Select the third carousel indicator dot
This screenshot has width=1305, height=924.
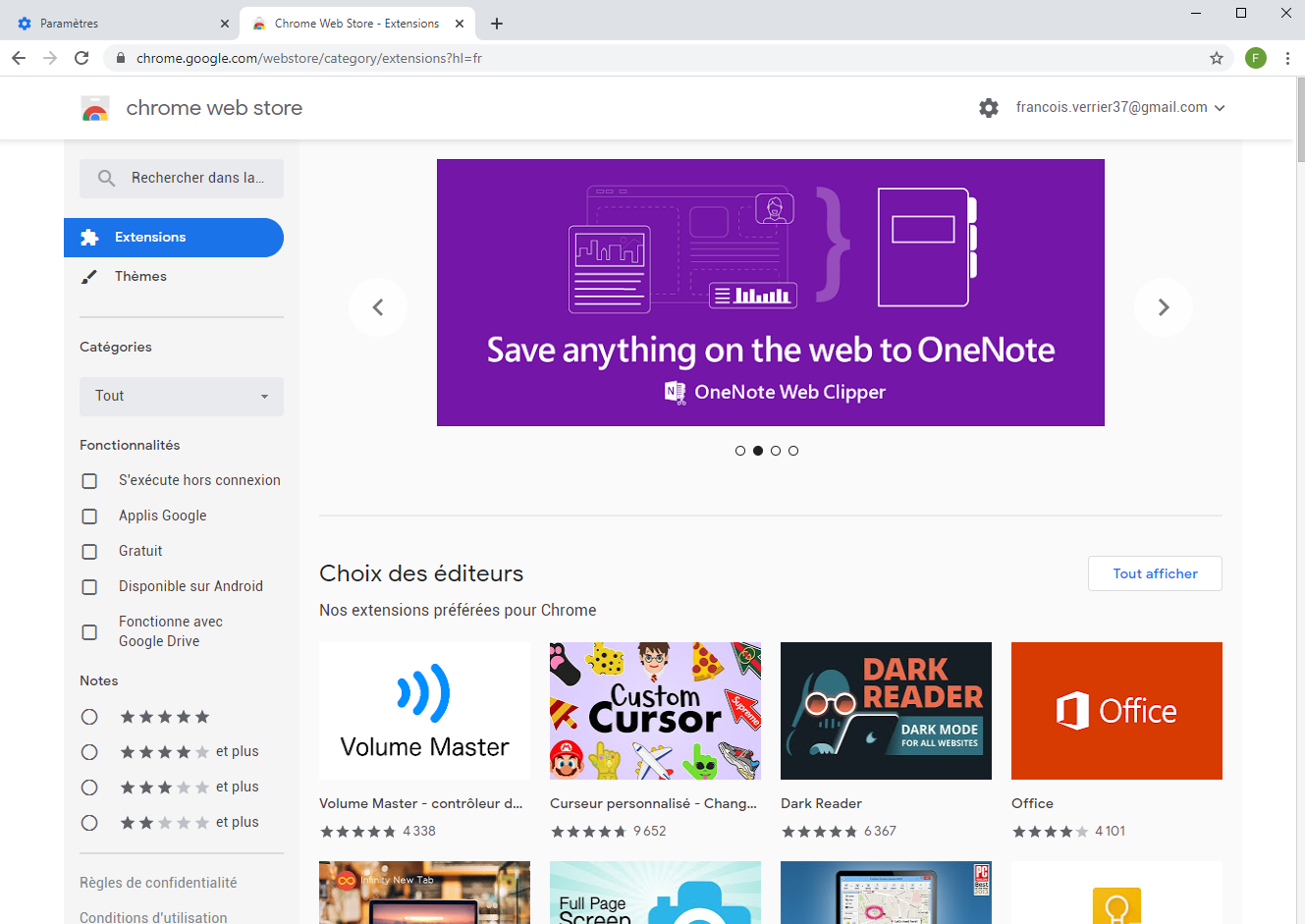(x=776, y=450)
